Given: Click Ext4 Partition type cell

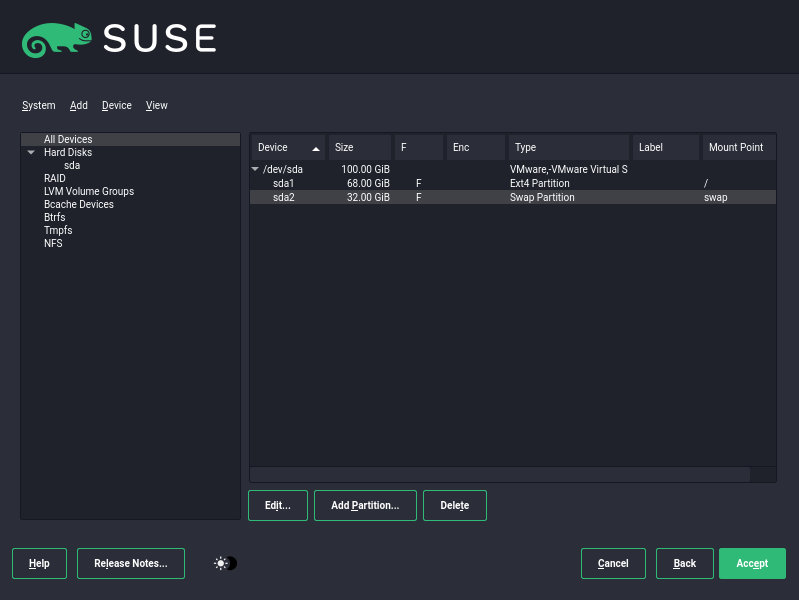Looking at the screenshot, I should point(540,183).
